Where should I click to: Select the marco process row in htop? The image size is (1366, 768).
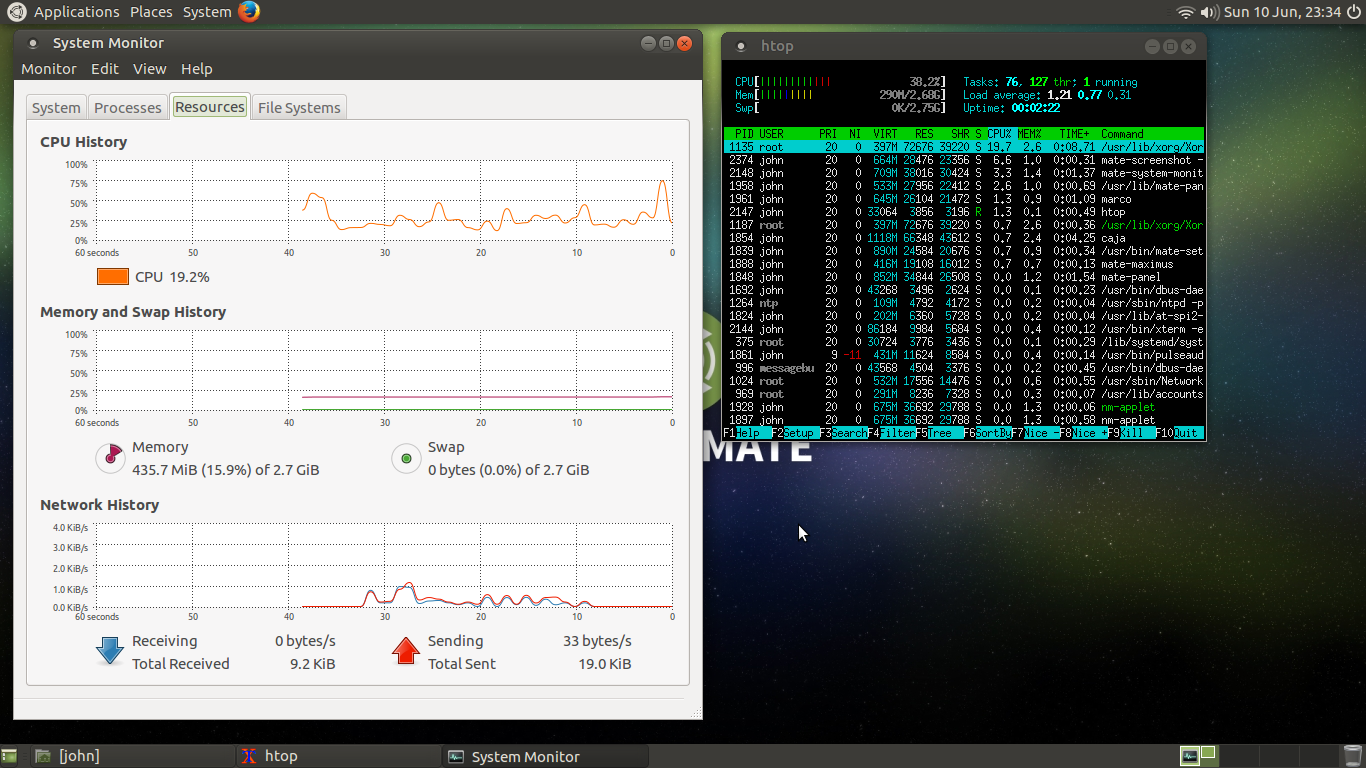point(964,199)
